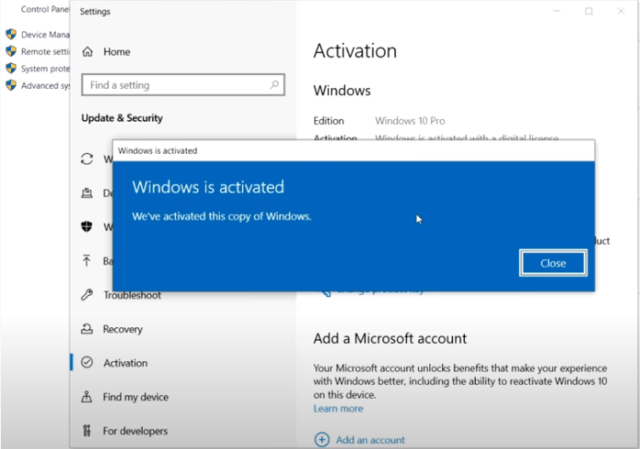The width and height of the screenshot is (640, 449).
Task: Open Delivery Optimization icon in sidebar
Action: (x=87, y=193)
